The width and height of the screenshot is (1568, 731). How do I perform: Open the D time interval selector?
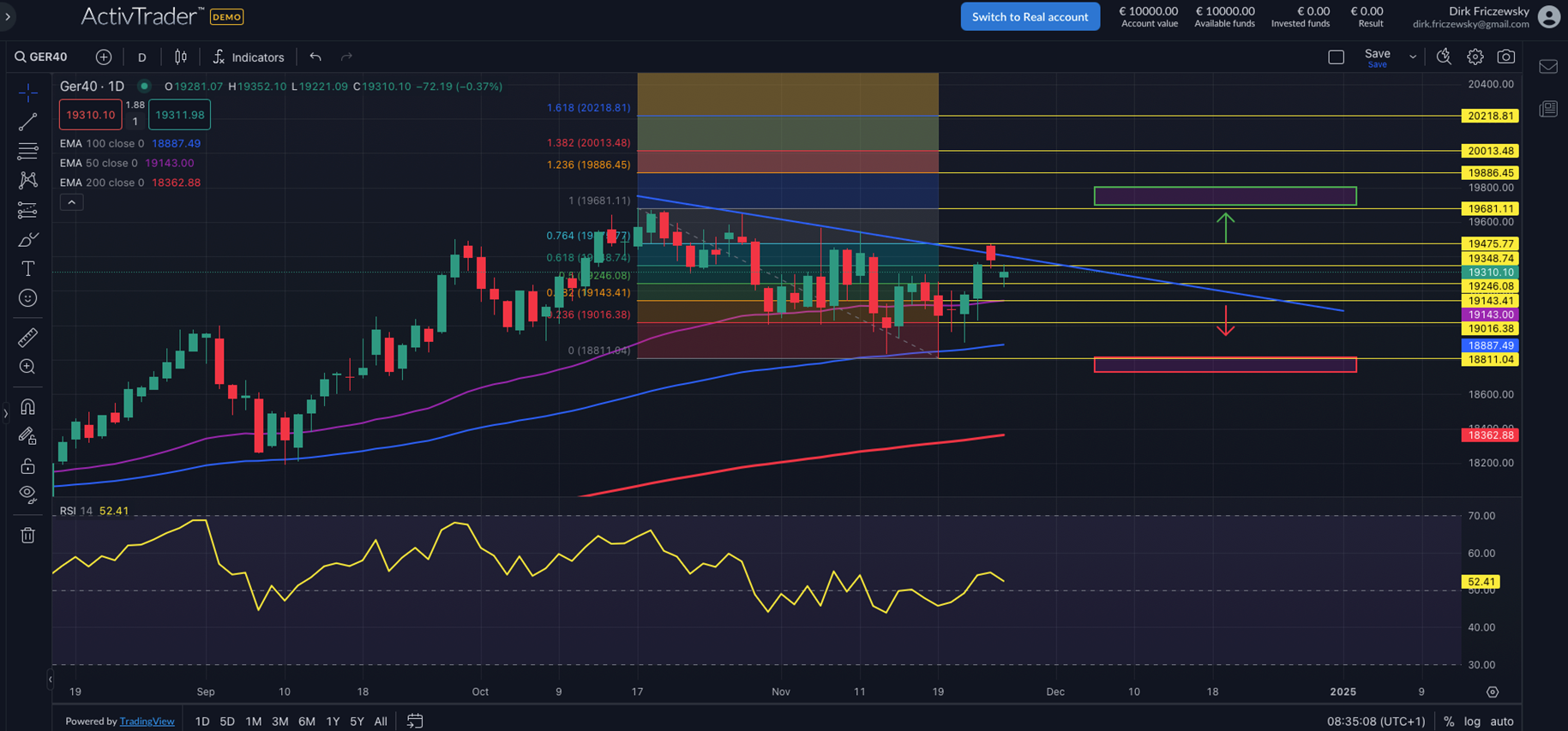(142, 57)
